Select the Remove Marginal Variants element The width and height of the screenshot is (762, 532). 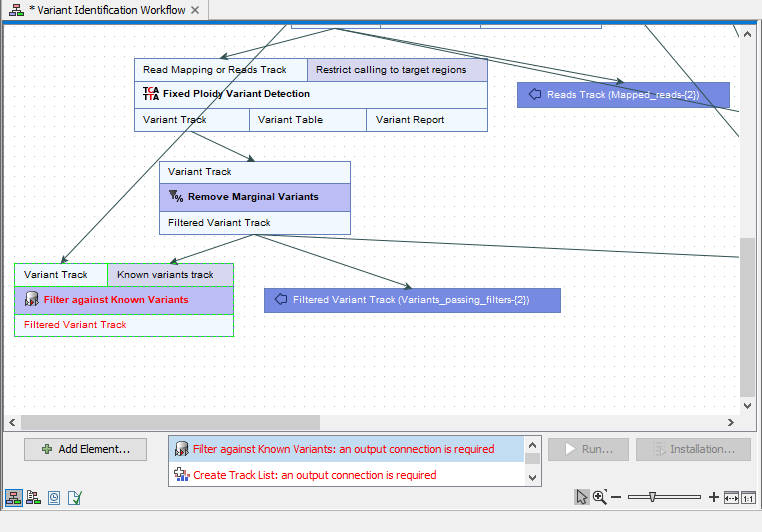pyautogui.click(x=254, y=197)
